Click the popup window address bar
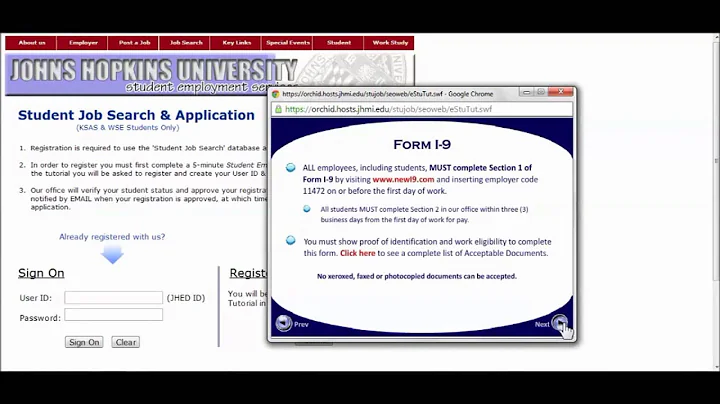 click(x=422, y=109)
